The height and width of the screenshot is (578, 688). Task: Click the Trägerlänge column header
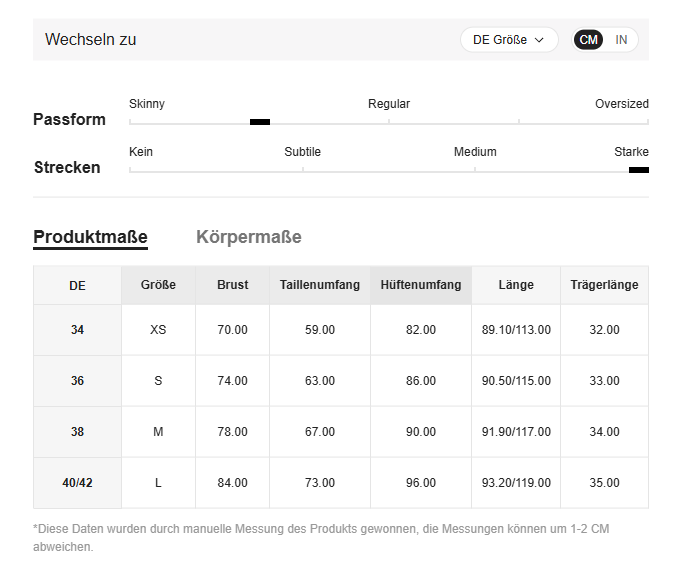pos(604,285)
